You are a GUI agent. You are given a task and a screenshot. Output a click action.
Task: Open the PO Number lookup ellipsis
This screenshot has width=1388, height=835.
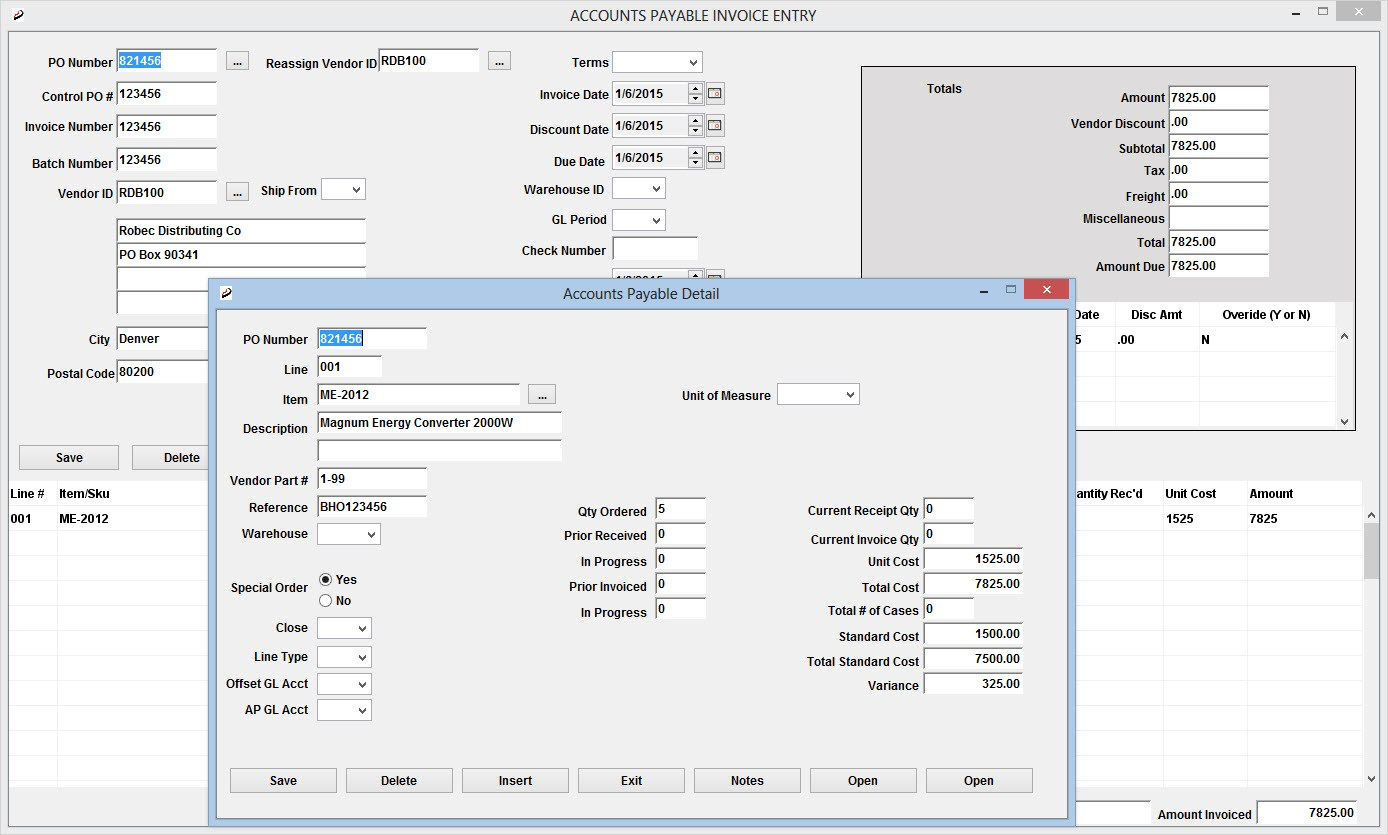click(x=237, y=60)
